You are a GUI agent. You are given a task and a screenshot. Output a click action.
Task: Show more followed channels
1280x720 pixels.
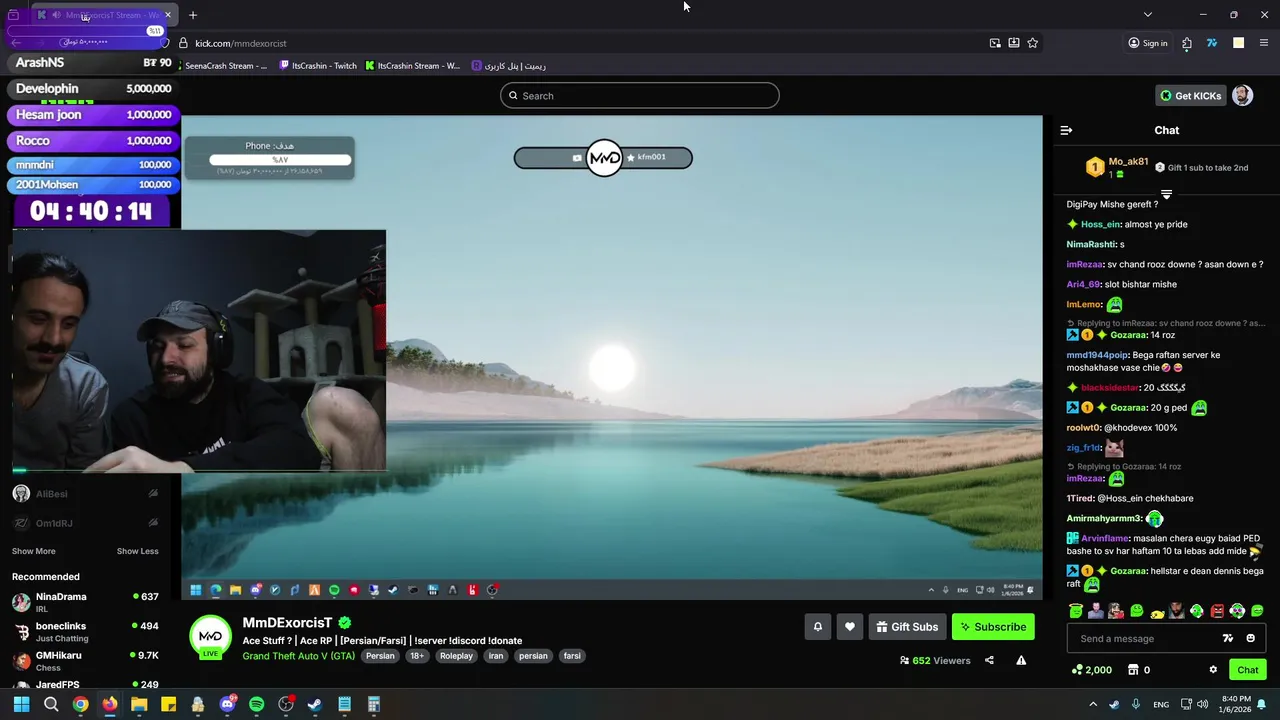click(x=33, y=551)
